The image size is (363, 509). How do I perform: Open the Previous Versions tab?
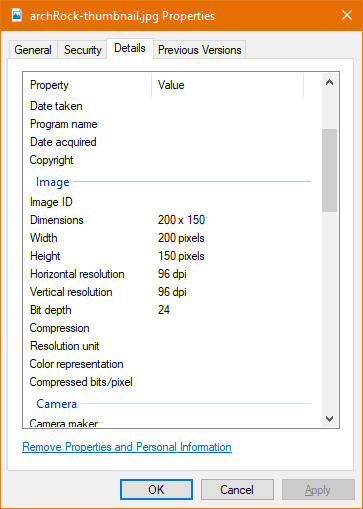point(199,50)
